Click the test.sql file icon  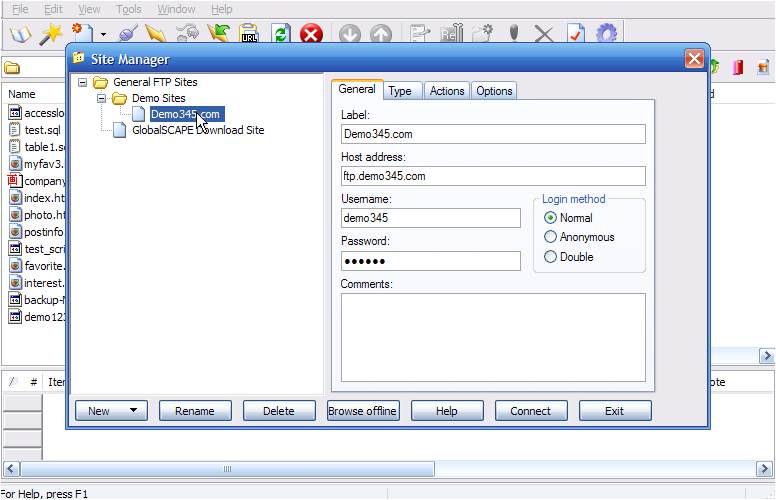[15, 130]
